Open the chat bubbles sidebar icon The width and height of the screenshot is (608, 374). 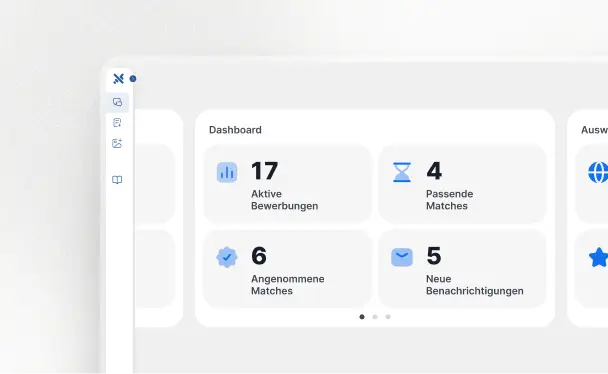[117, 102]
